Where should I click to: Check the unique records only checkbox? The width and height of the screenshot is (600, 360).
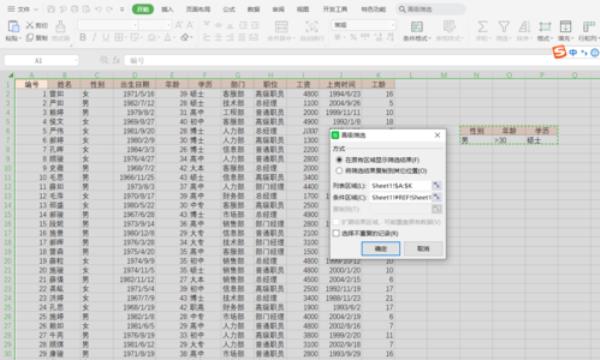336,233
